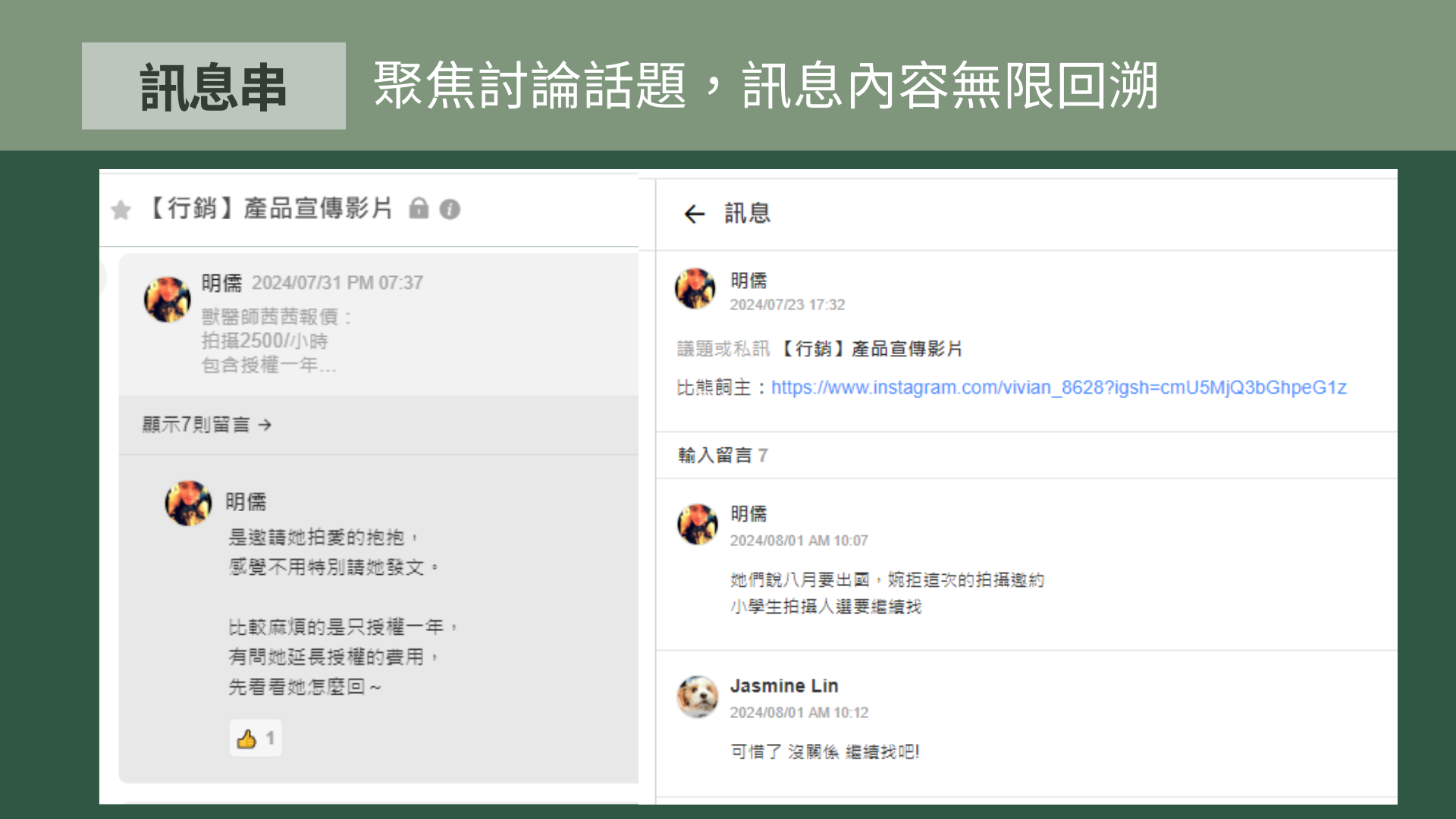Click the 訊息串 heading label

(x=213, y=86)
